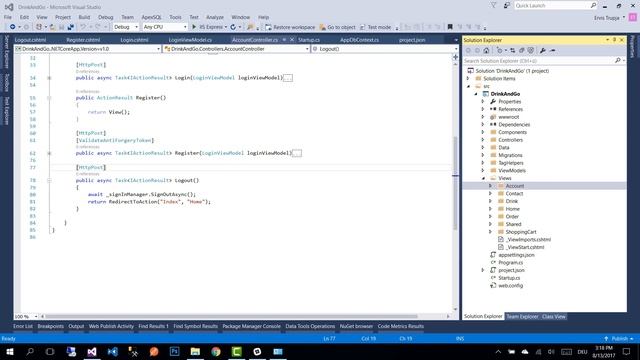Viewport: 640px width, 360px height.
Task: Click the Home icon in Solution Explorer toolbar
Action: 486,51
